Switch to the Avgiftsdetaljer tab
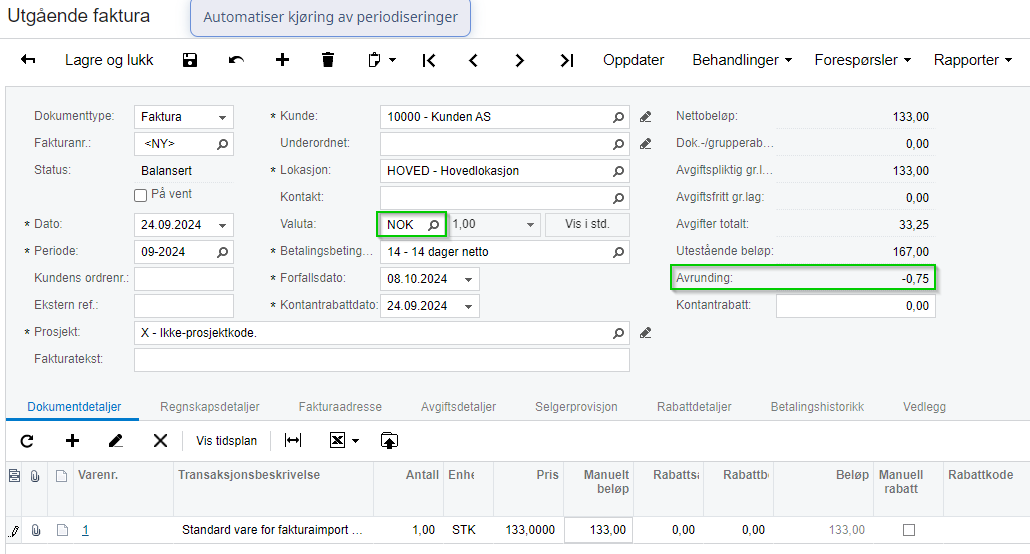1030x554 pixels. coord(459,407)
